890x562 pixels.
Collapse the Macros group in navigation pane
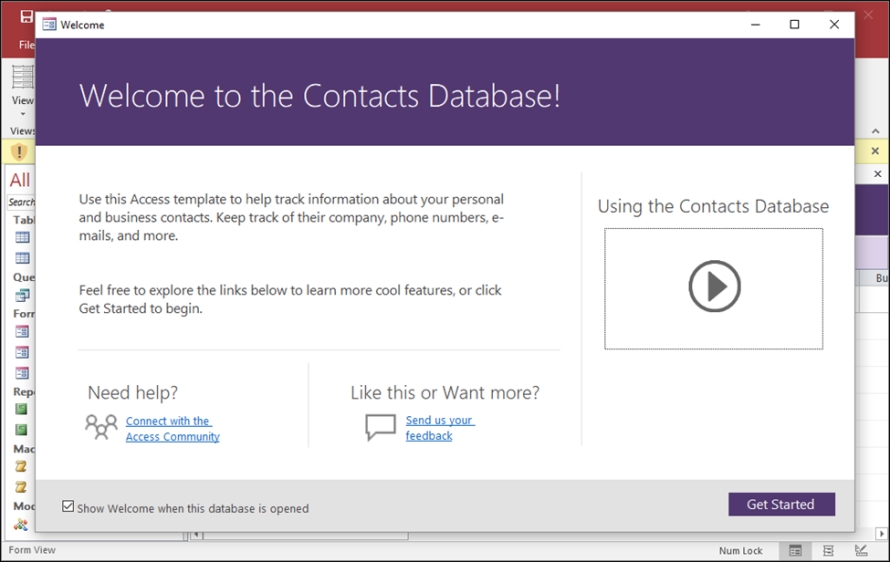coord(24,448)
